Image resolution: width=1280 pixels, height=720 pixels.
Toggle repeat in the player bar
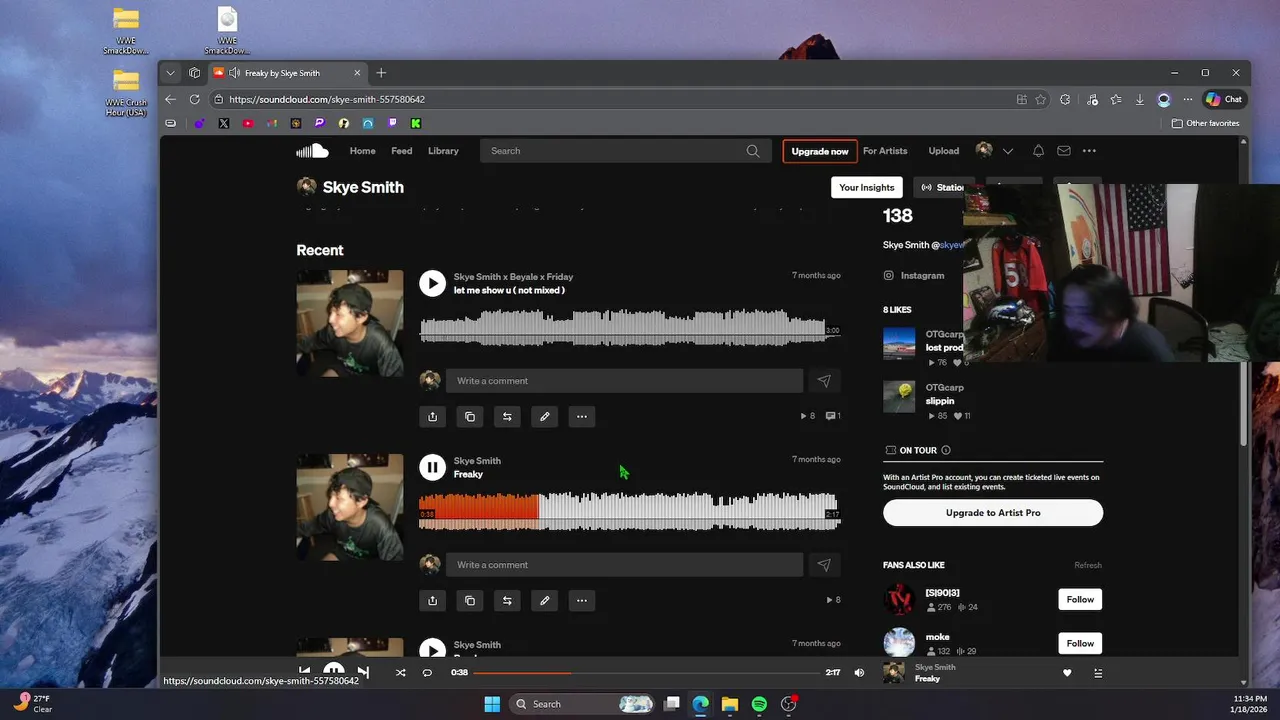pos(427,673)
